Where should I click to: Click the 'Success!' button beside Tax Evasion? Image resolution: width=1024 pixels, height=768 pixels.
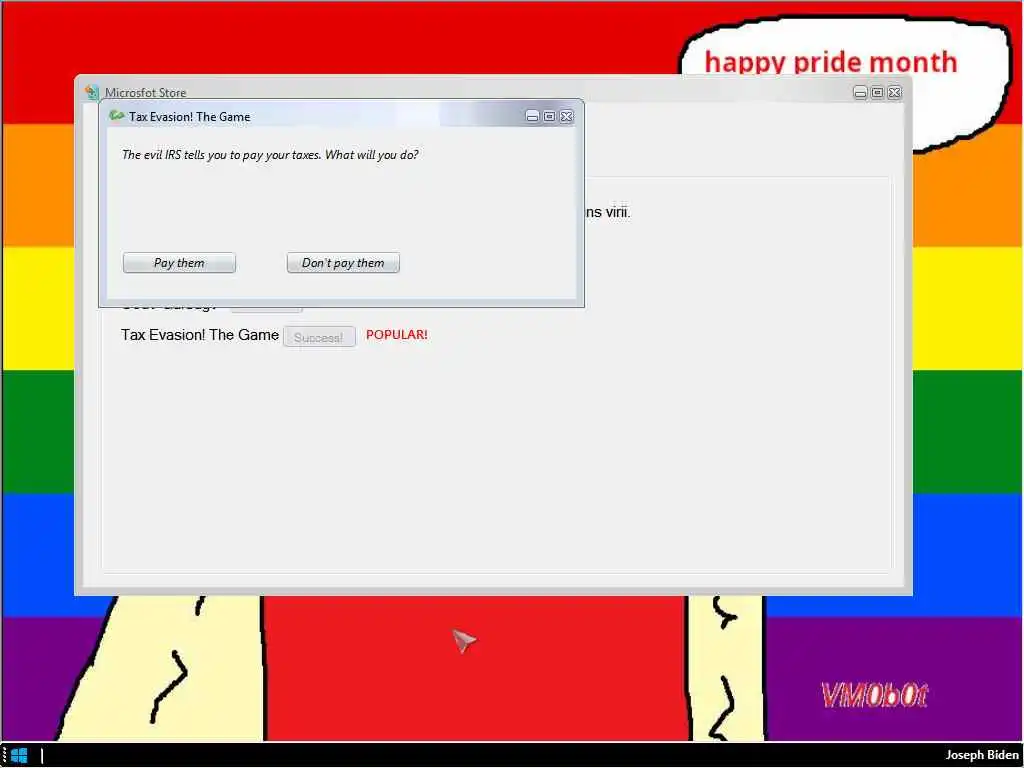click(x=319, y=337)
